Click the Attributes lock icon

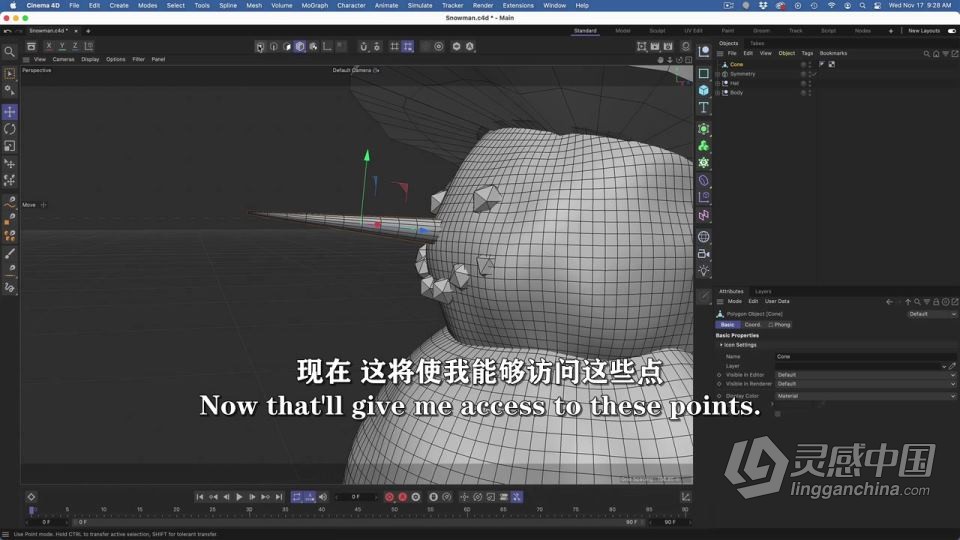click(x=936, y=302)
